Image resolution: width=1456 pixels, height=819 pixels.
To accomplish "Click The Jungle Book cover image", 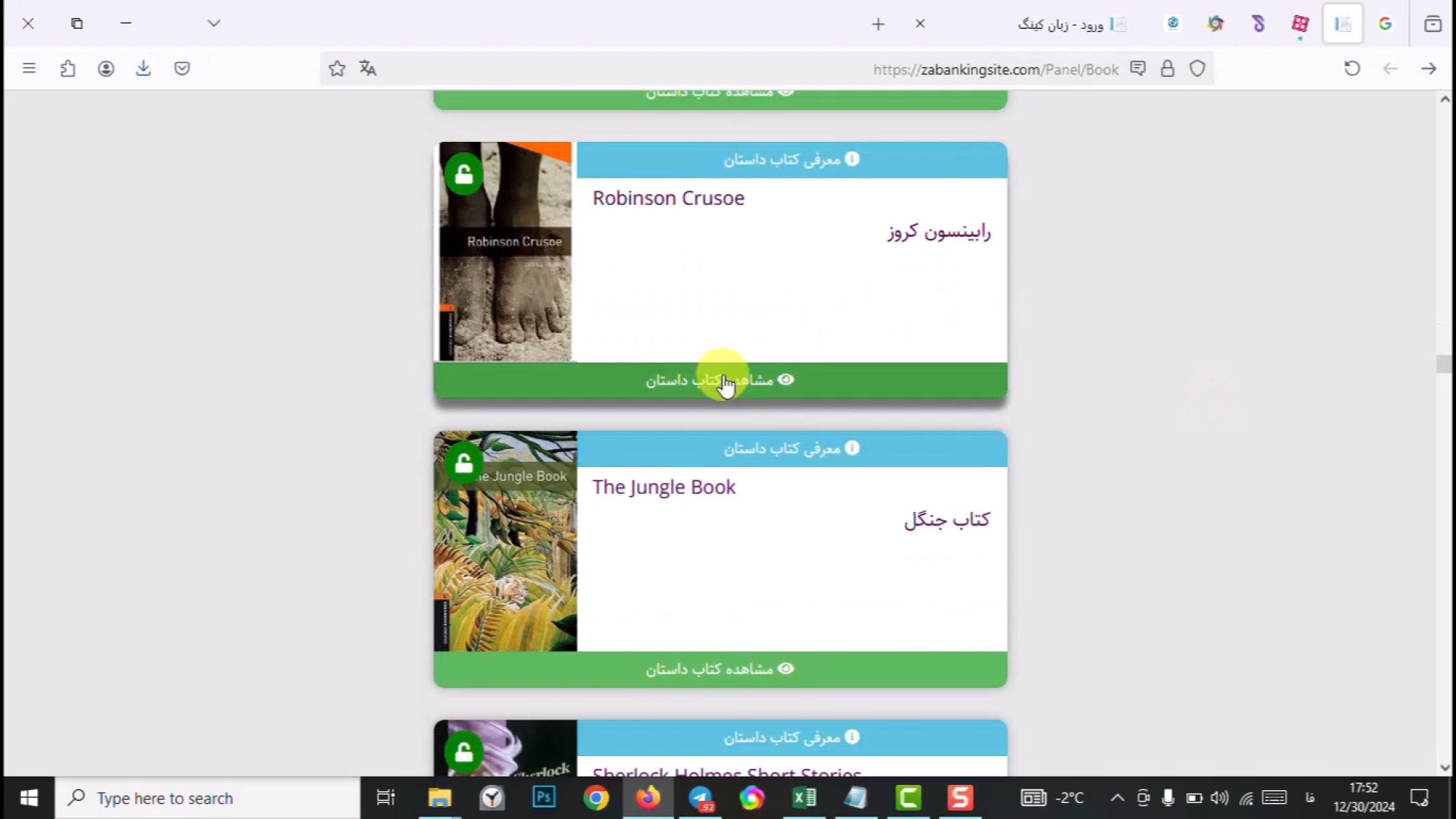I will (505, 541).
